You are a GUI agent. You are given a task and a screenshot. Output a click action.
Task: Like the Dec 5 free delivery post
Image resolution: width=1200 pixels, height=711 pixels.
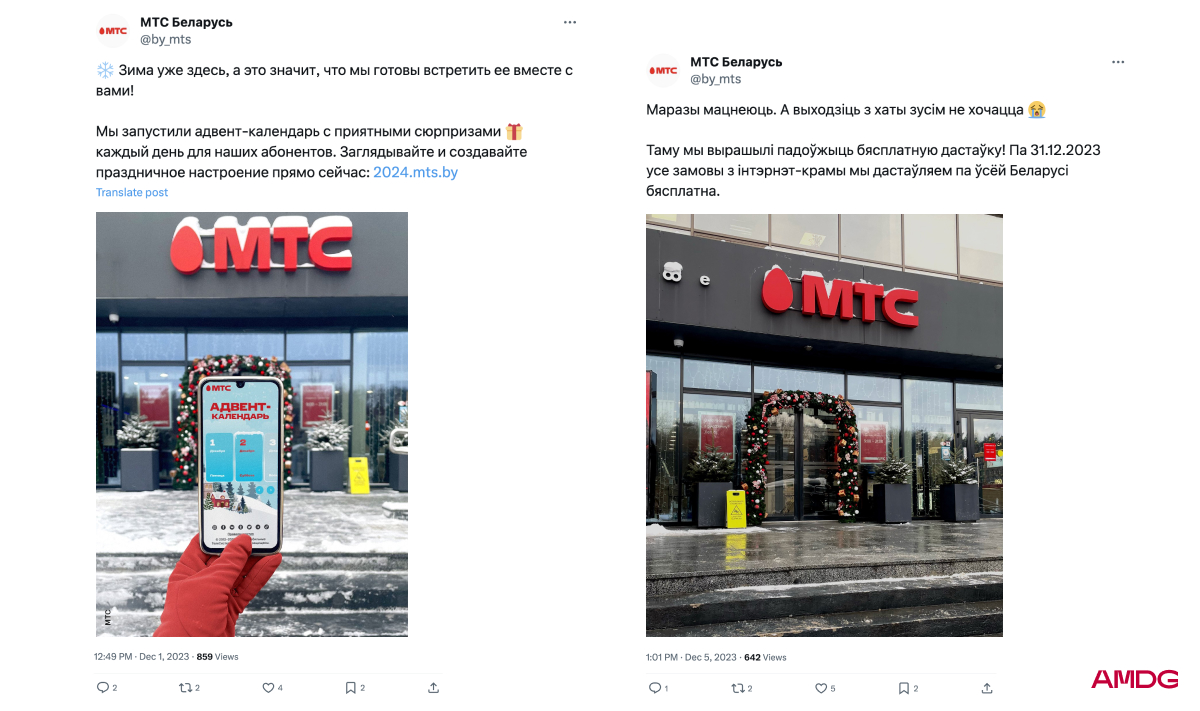[820, 688]
